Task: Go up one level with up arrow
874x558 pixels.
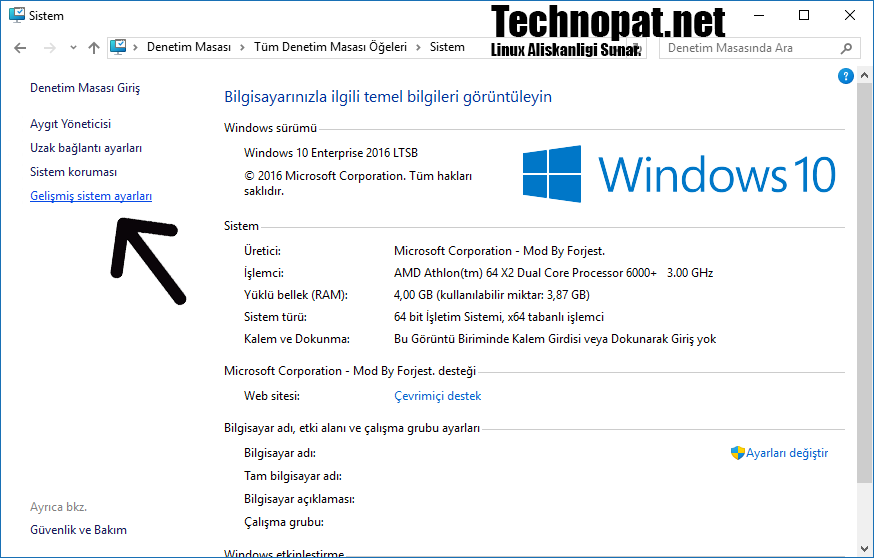Action: pos(94,48)
